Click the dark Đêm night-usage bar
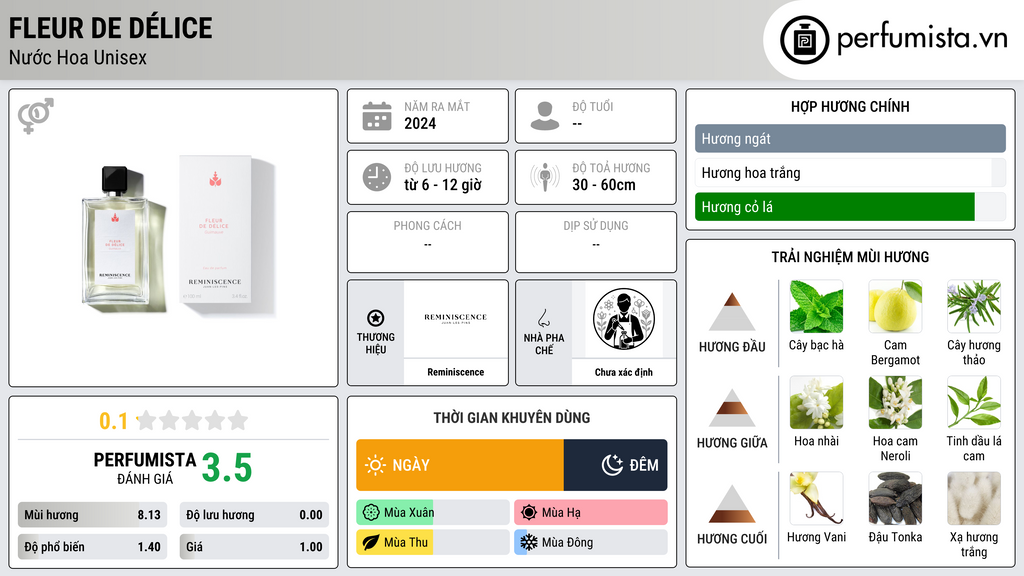The height and width of the screenshot is (576, 1024). [x=615, y=465]
